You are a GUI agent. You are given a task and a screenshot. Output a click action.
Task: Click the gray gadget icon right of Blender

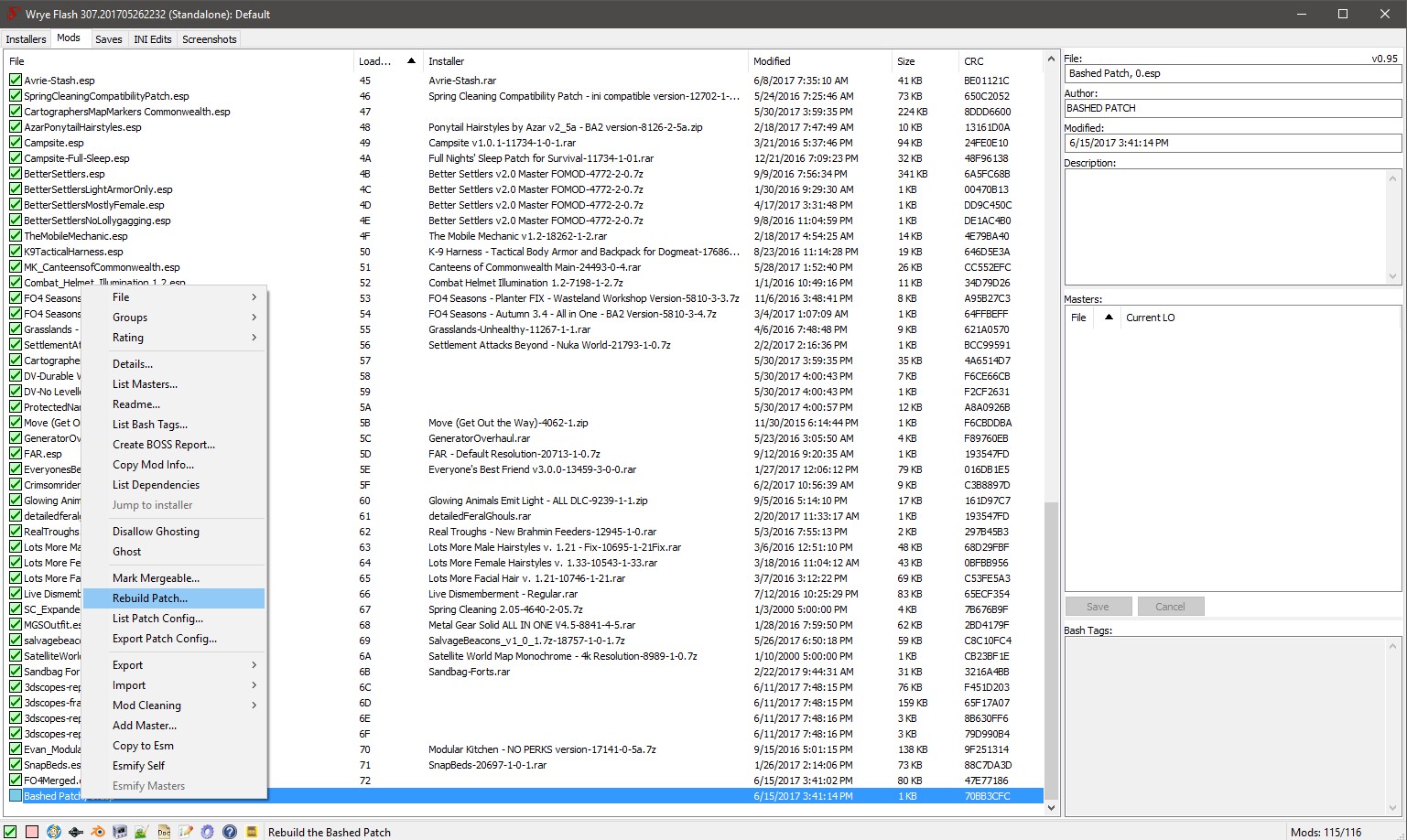tap(120, 832)
